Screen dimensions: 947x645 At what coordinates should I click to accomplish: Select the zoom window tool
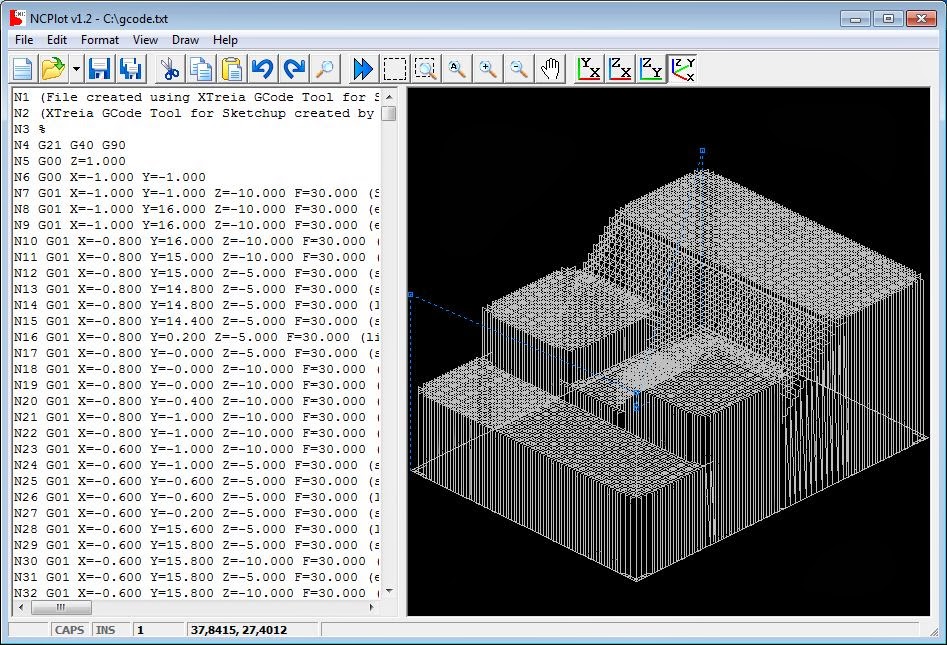425,68
